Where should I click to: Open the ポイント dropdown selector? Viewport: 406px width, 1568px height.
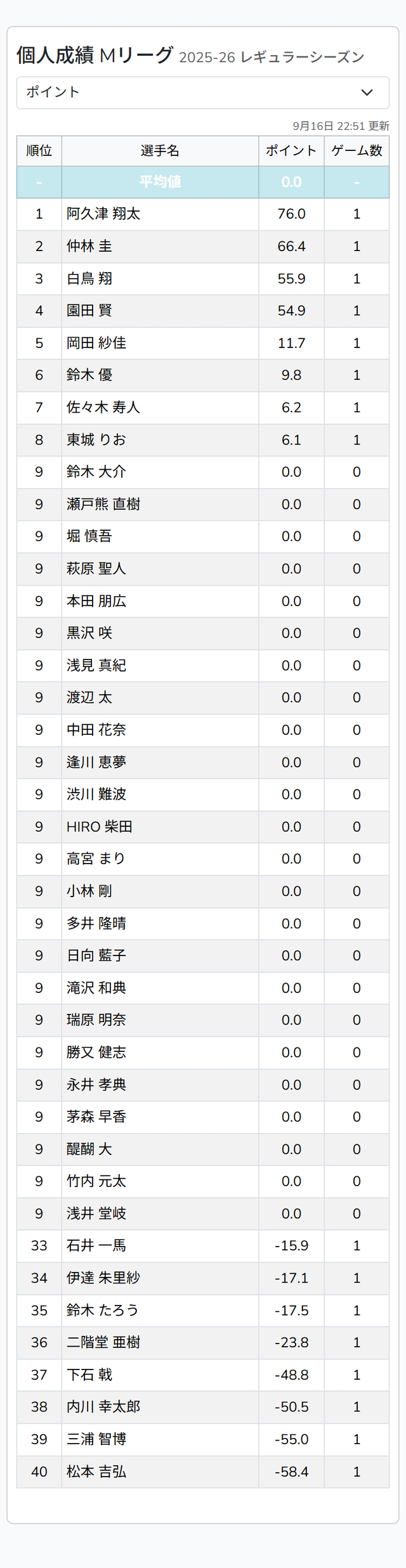click(x=202, y=93)
